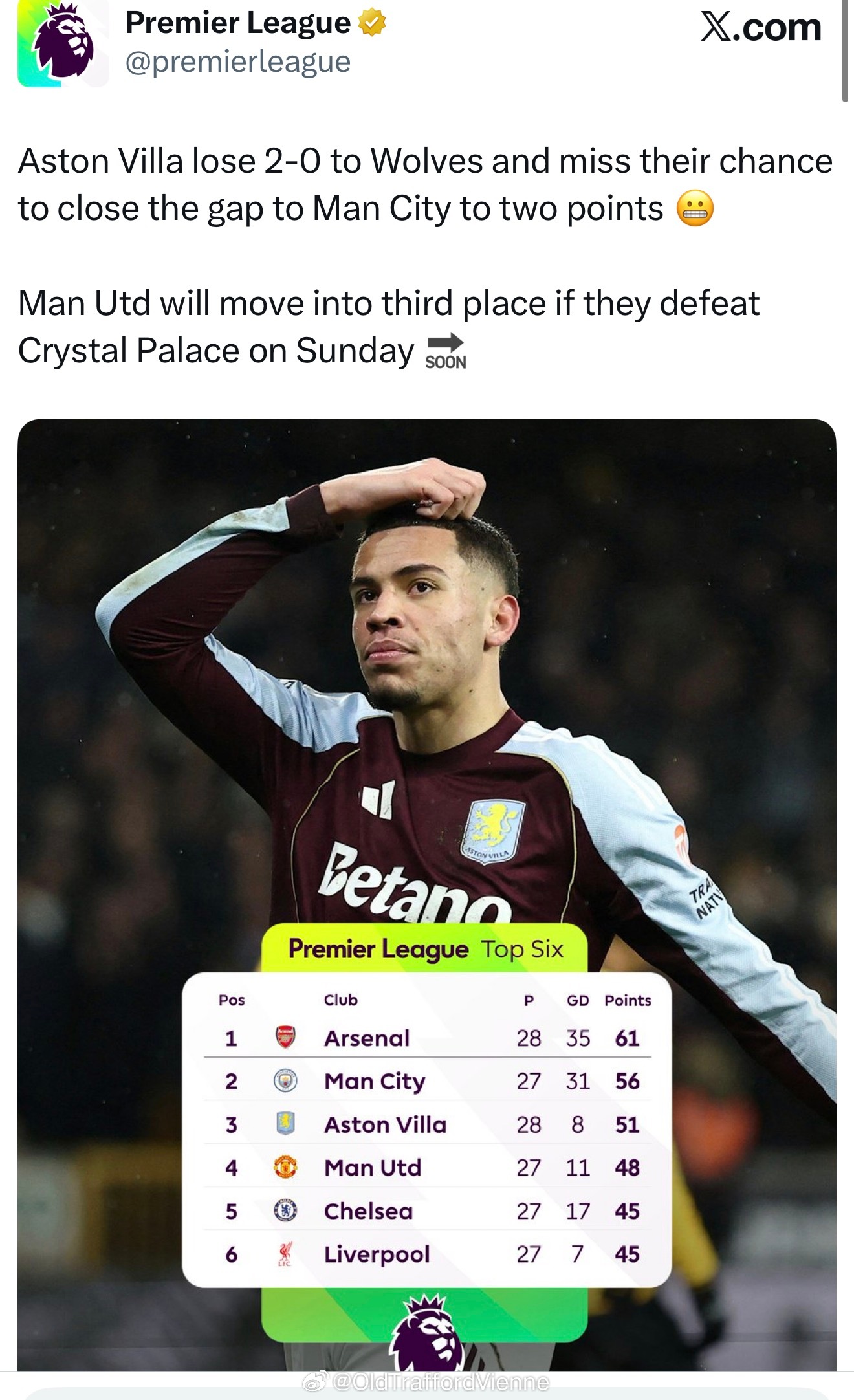The width and height of the screenshot is (854, 1400).
Task: Click the Aston Villa crest in table
Action: (x=285, y=1124)
